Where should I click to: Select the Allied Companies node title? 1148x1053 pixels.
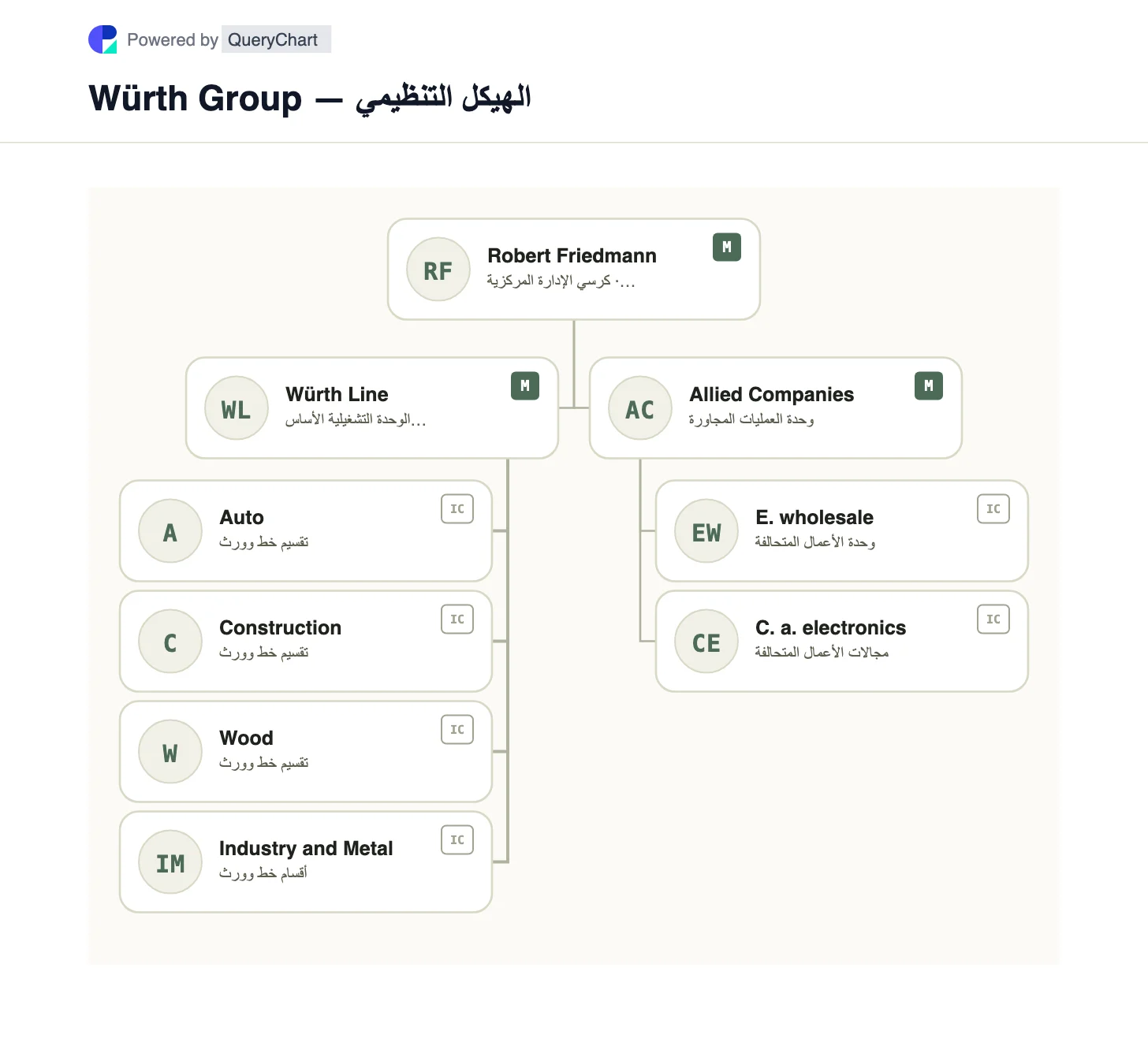tap(771, 394)
